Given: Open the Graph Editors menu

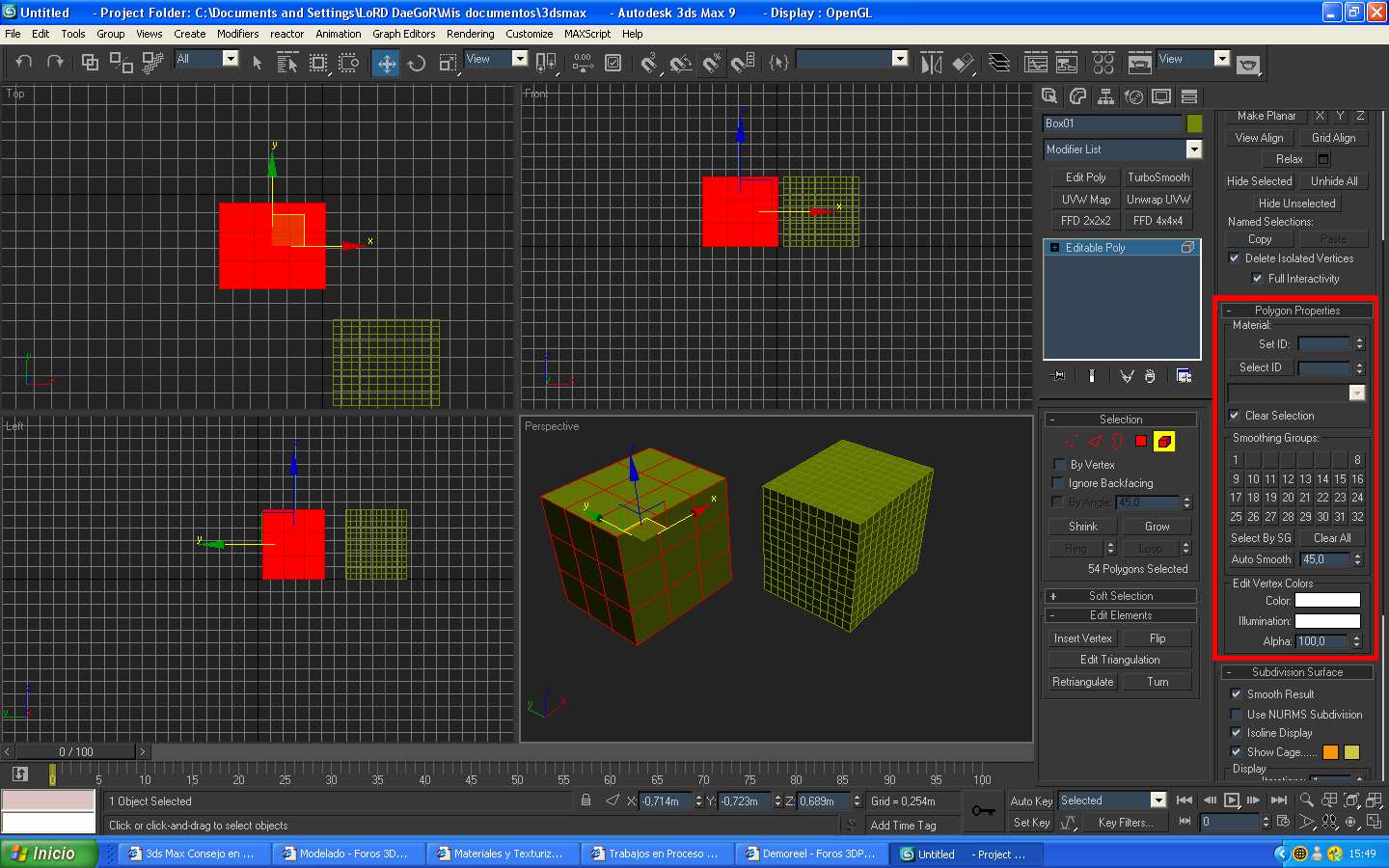Looking at the screenshot, I should coord(403,34).
